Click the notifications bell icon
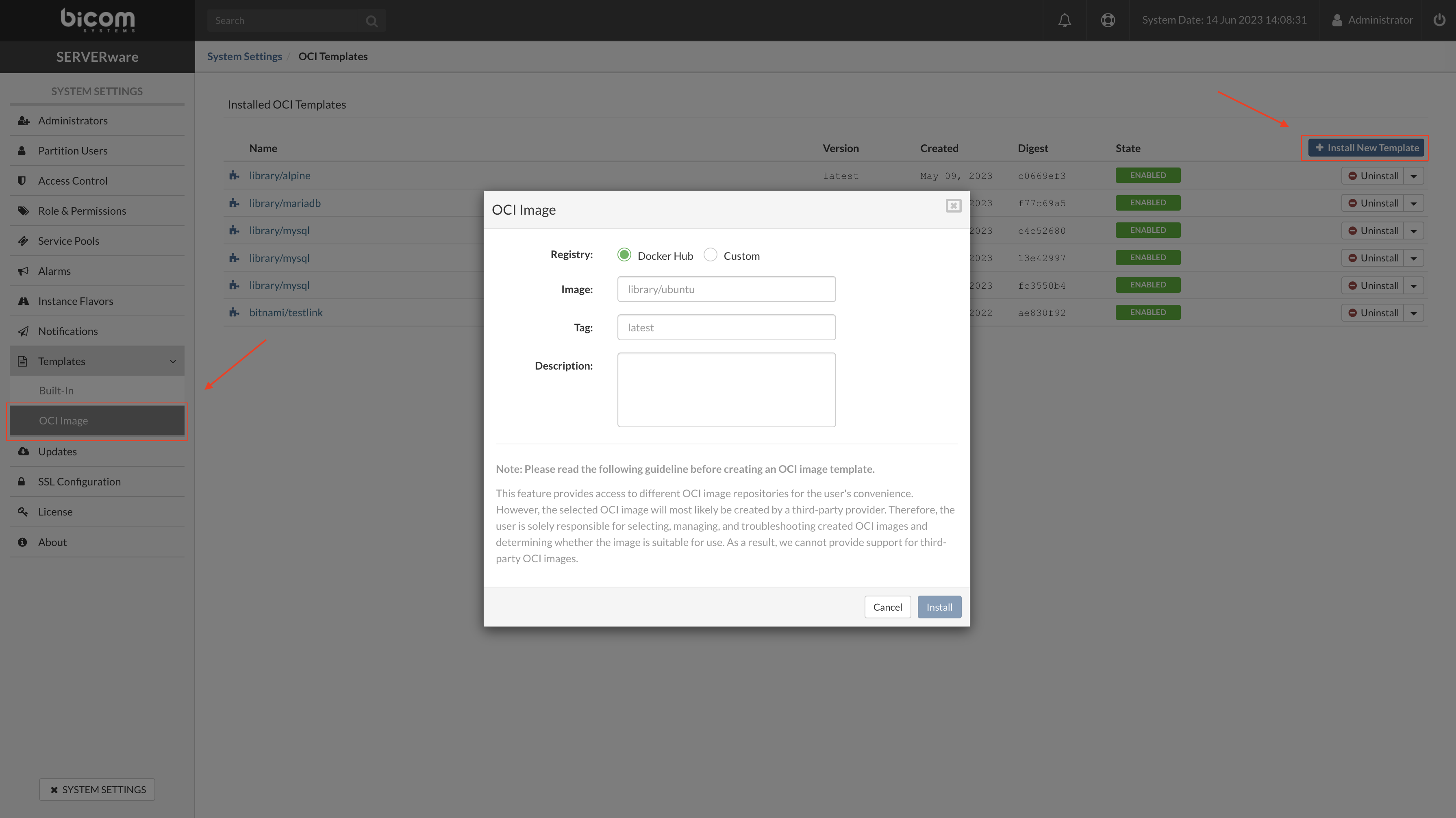The height and width of the screenshot is (818, 1456). point(1064,20)
